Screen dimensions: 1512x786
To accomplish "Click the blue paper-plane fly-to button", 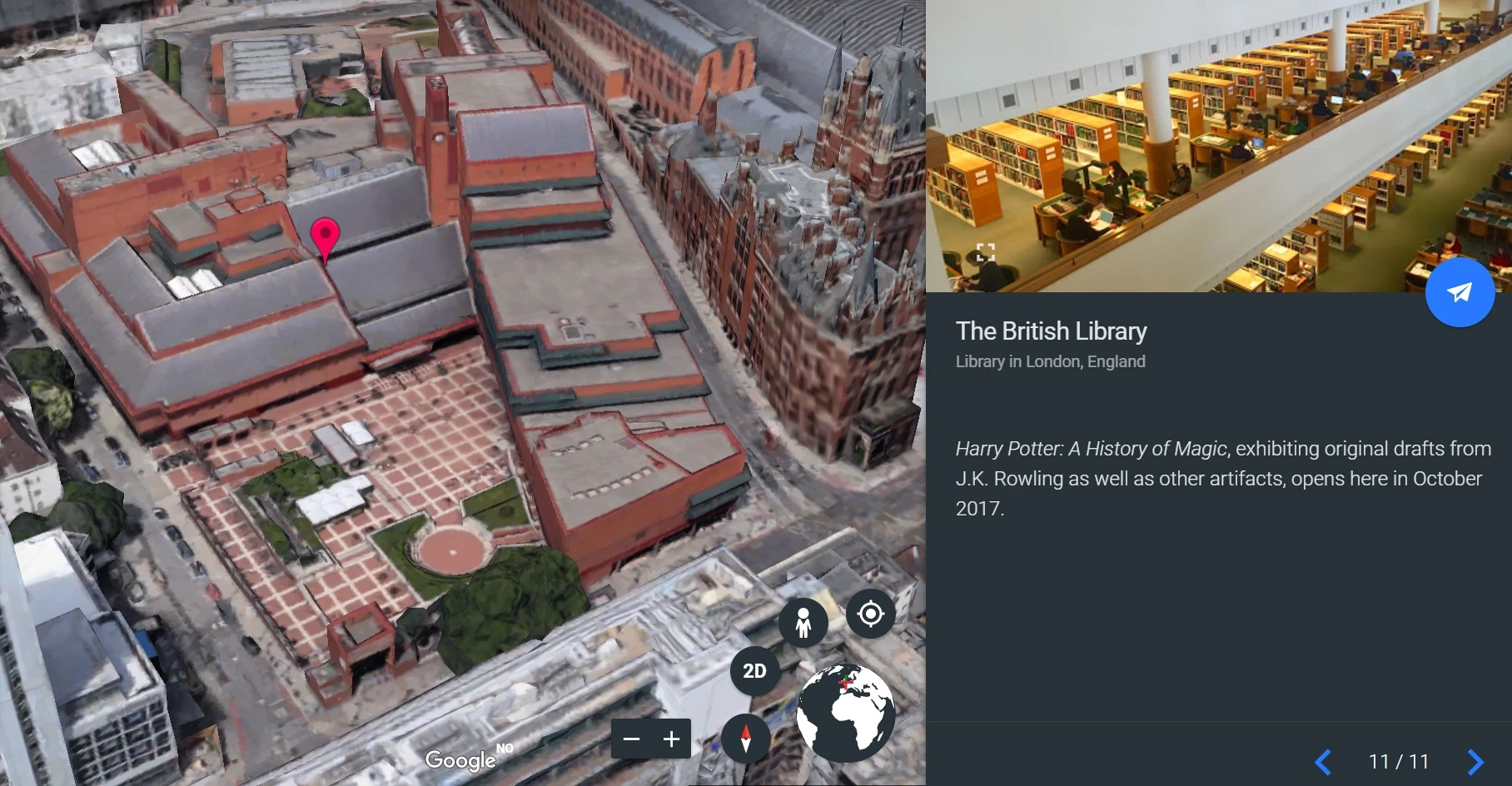I will click(1460, 292).
